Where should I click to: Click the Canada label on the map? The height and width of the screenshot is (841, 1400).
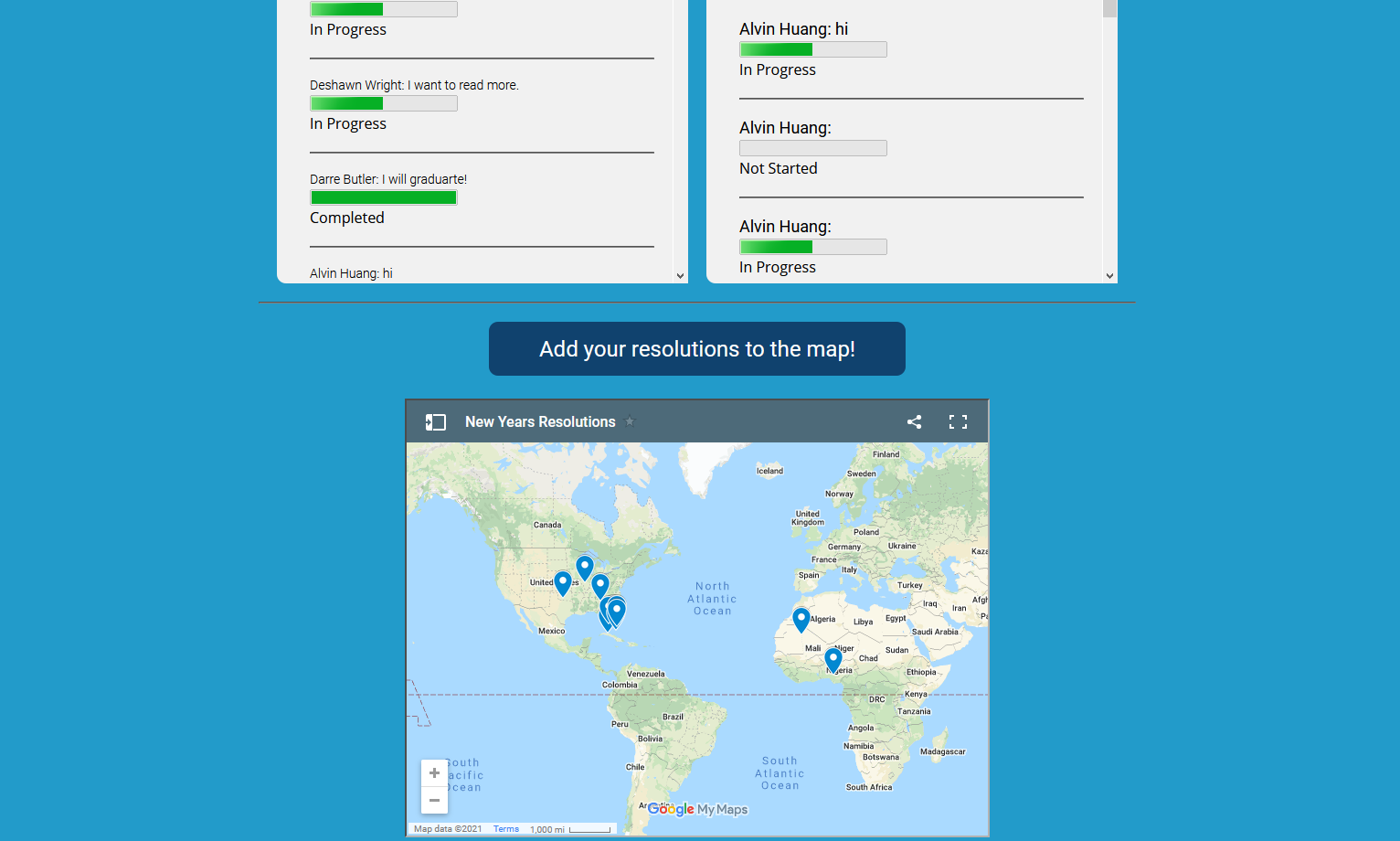(x=547, y=525)
